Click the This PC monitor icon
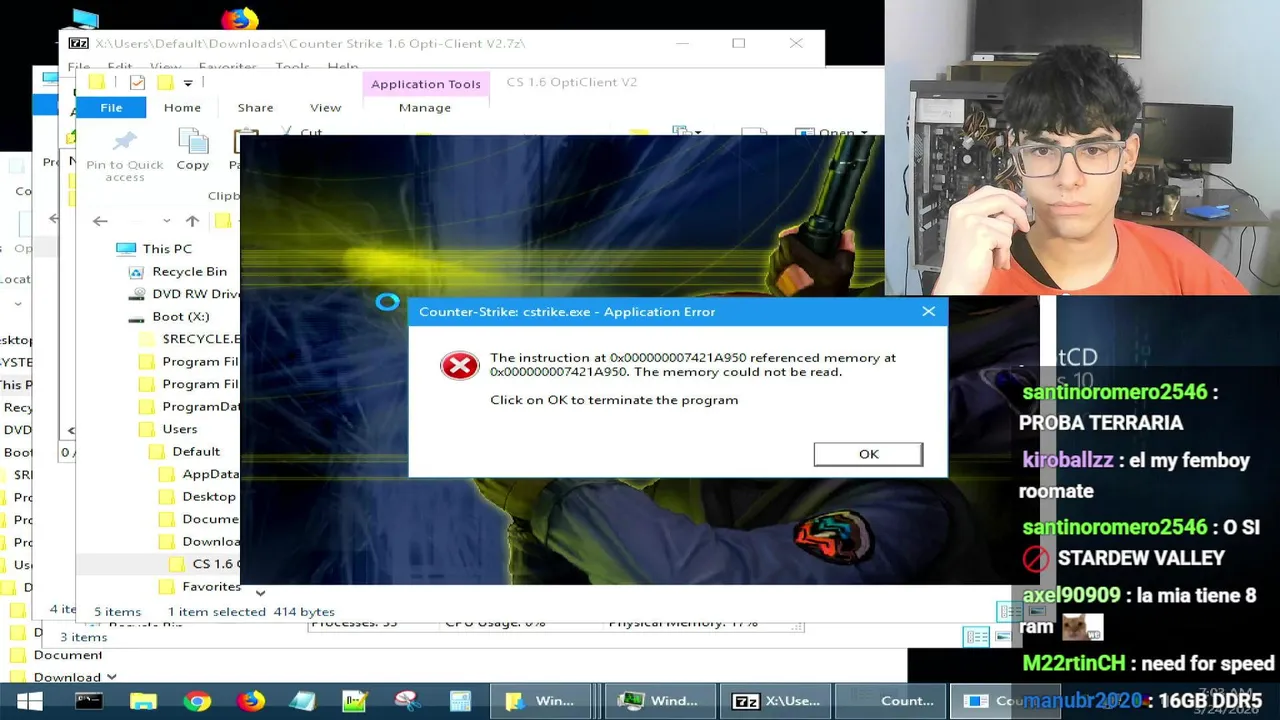 click(x=126, y=249)
